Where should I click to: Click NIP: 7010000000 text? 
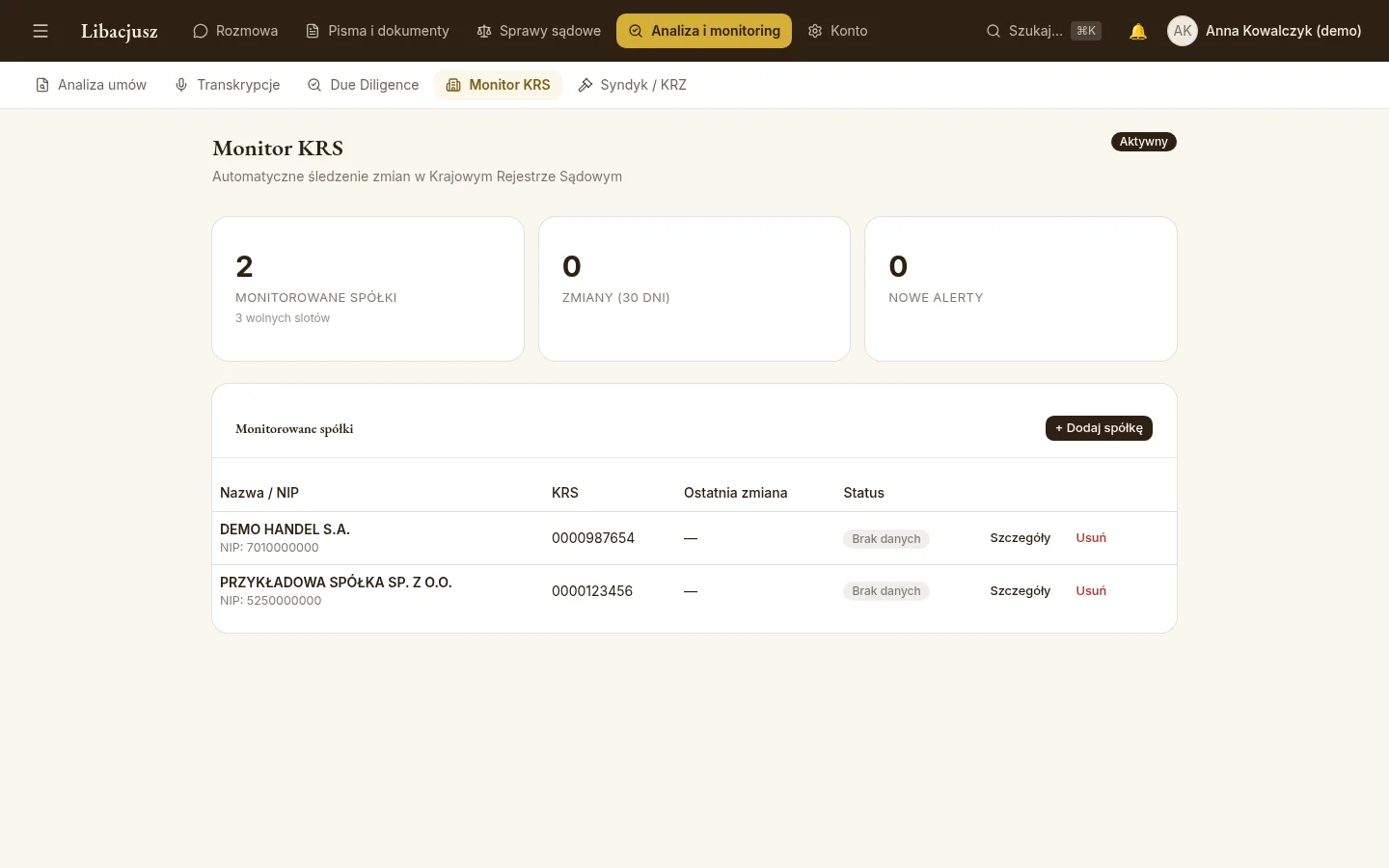click(269, 548)
